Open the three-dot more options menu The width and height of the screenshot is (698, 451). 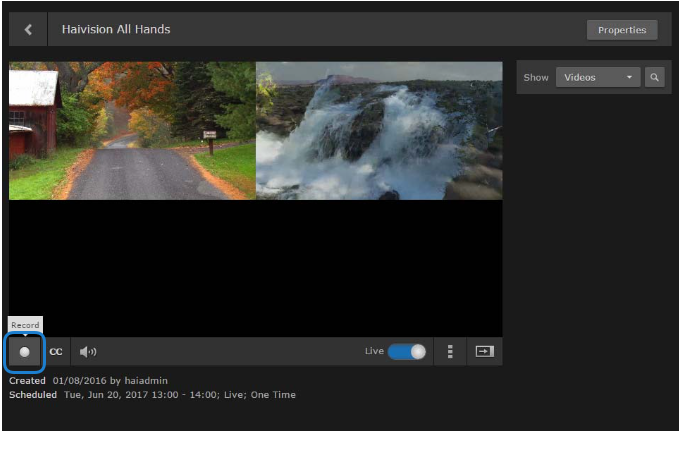[450, 352]
